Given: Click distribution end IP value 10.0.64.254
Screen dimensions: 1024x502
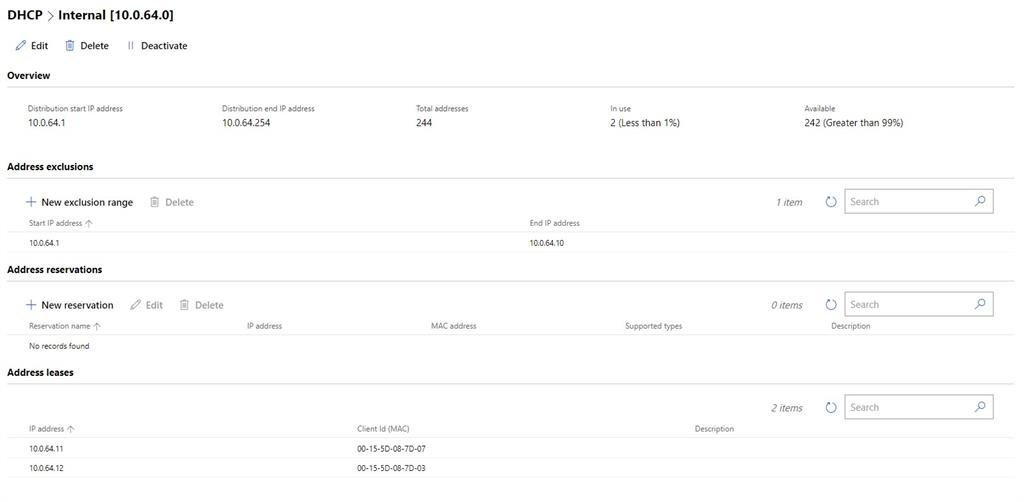Looking at the screenshot, I should [x=246, y=123].
